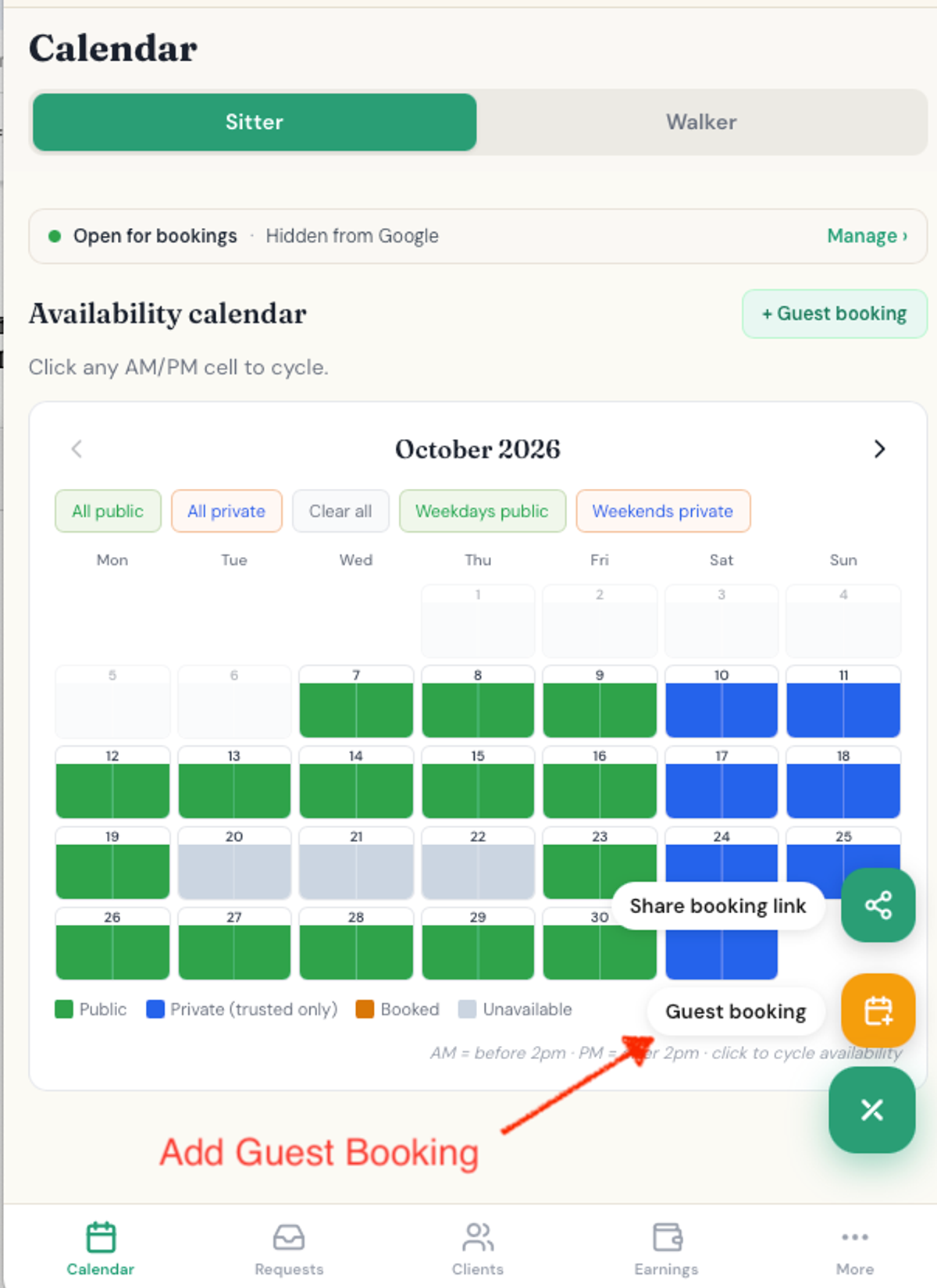Toggle the PM cell of October 26
This screenshot has width=937, height=1288.
click(141, 952)
